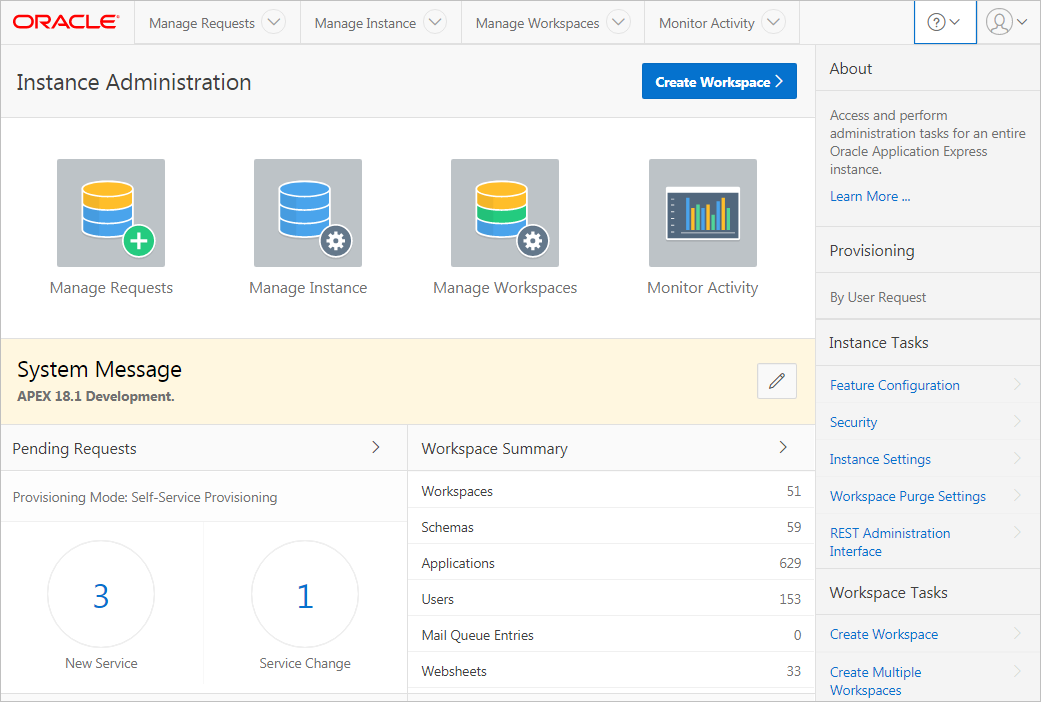The width and height of the screenshot is (1041, 702).
Task: Edit System Message with pencil icon
Action: [777, 381]
